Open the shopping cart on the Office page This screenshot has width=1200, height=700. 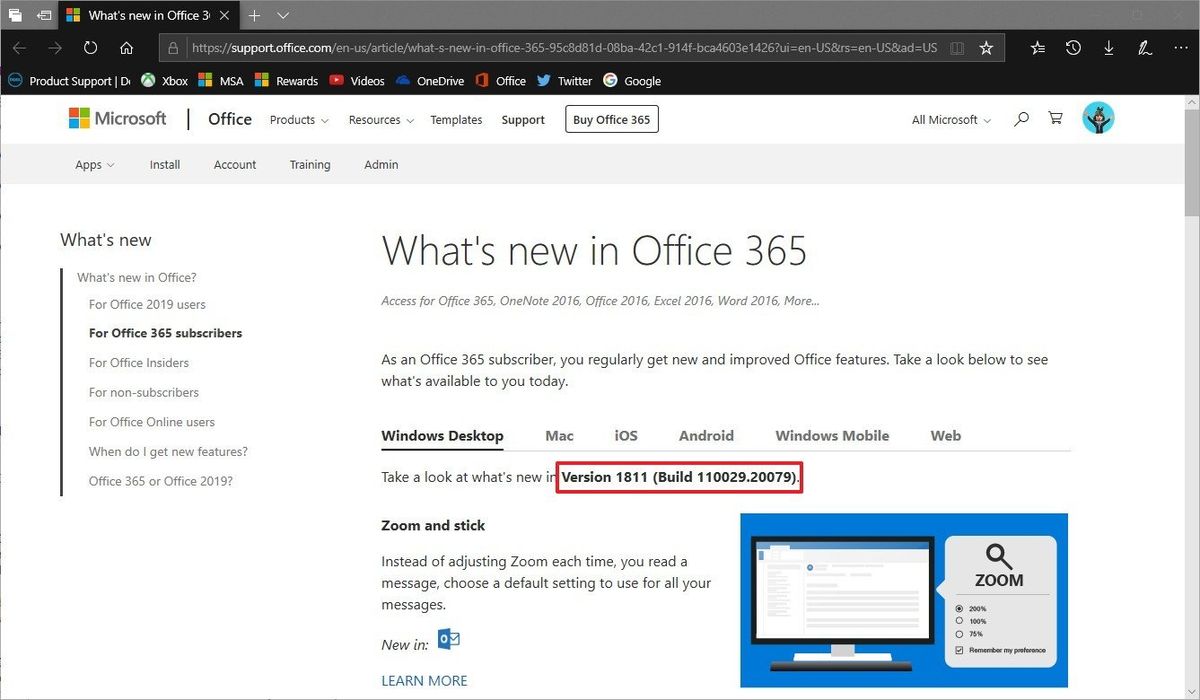click(1055, 118)
